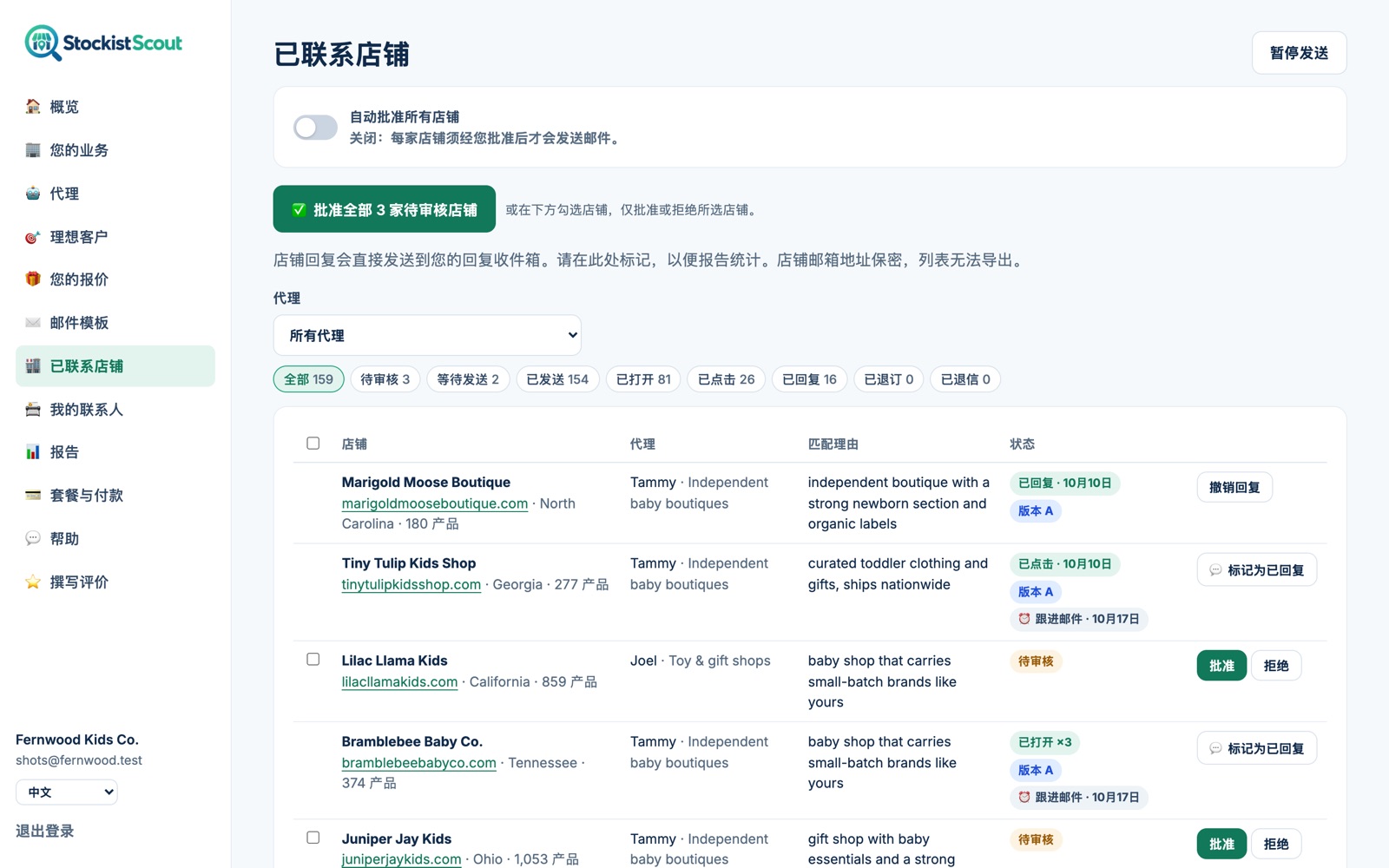Click the 代理 robot icon
This screenshot has width=1389, height=868.
[33, 194]
